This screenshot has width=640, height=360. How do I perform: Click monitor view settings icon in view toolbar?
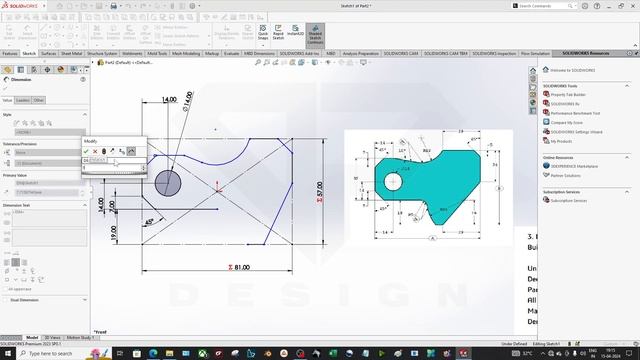363,62
